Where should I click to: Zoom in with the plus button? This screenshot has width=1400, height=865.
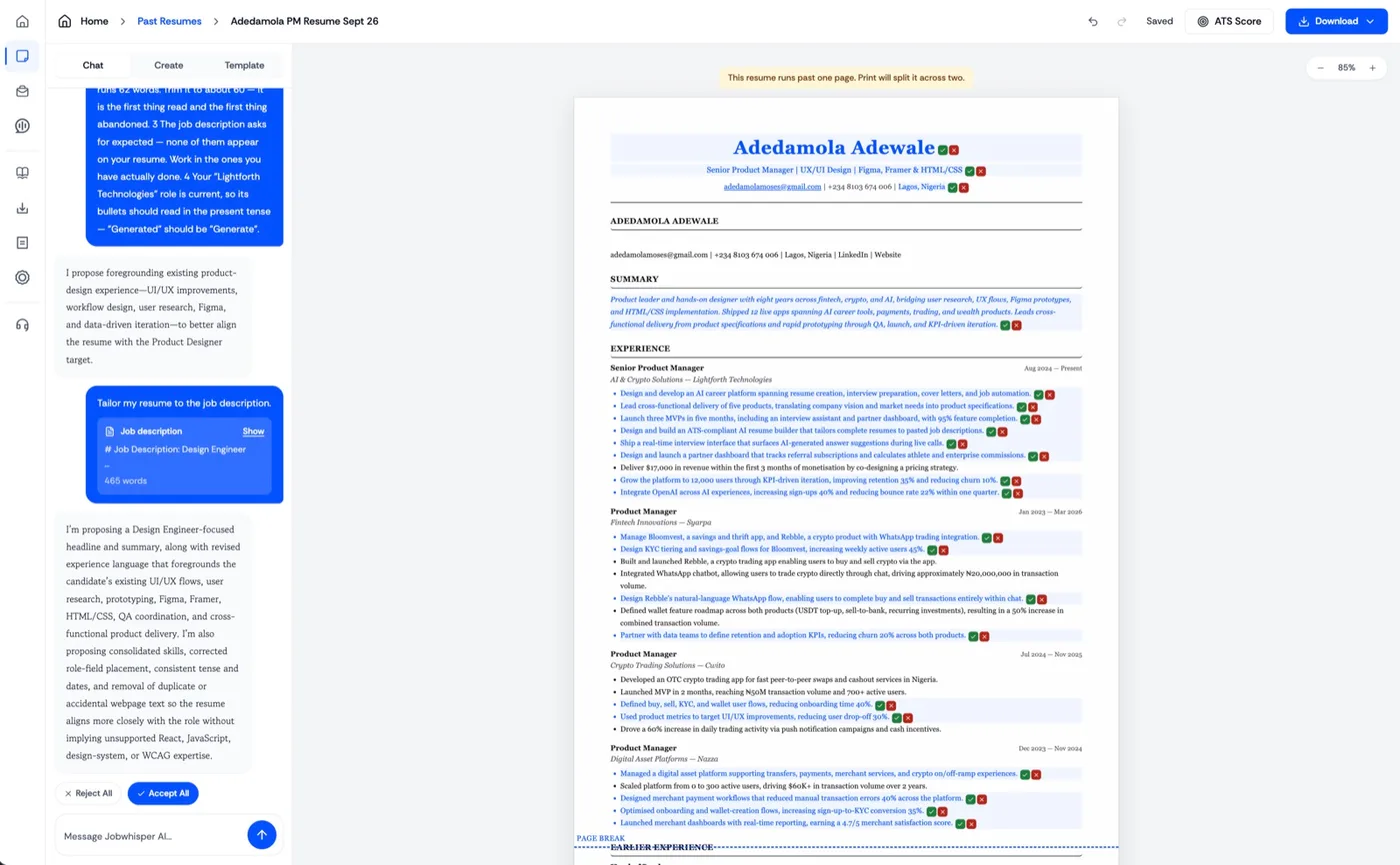(1374, 68)
